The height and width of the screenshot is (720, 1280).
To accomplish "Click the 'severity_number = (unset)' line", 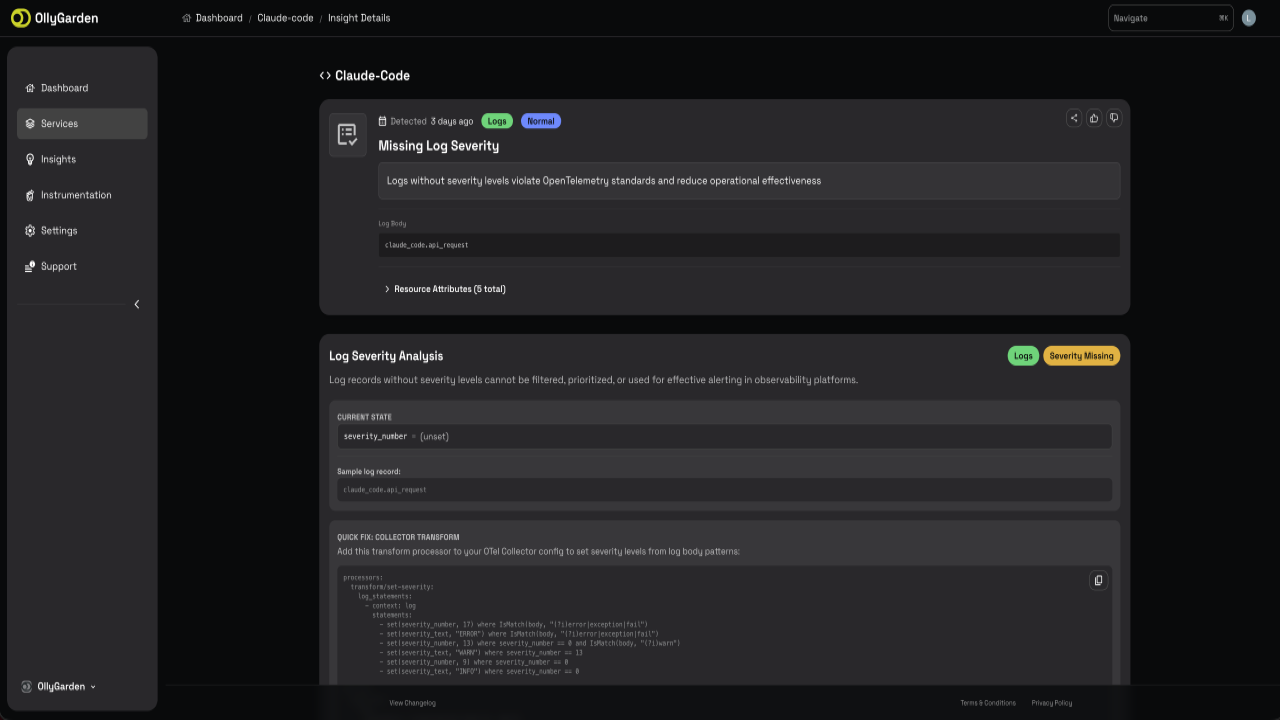I will coord(725,437).
